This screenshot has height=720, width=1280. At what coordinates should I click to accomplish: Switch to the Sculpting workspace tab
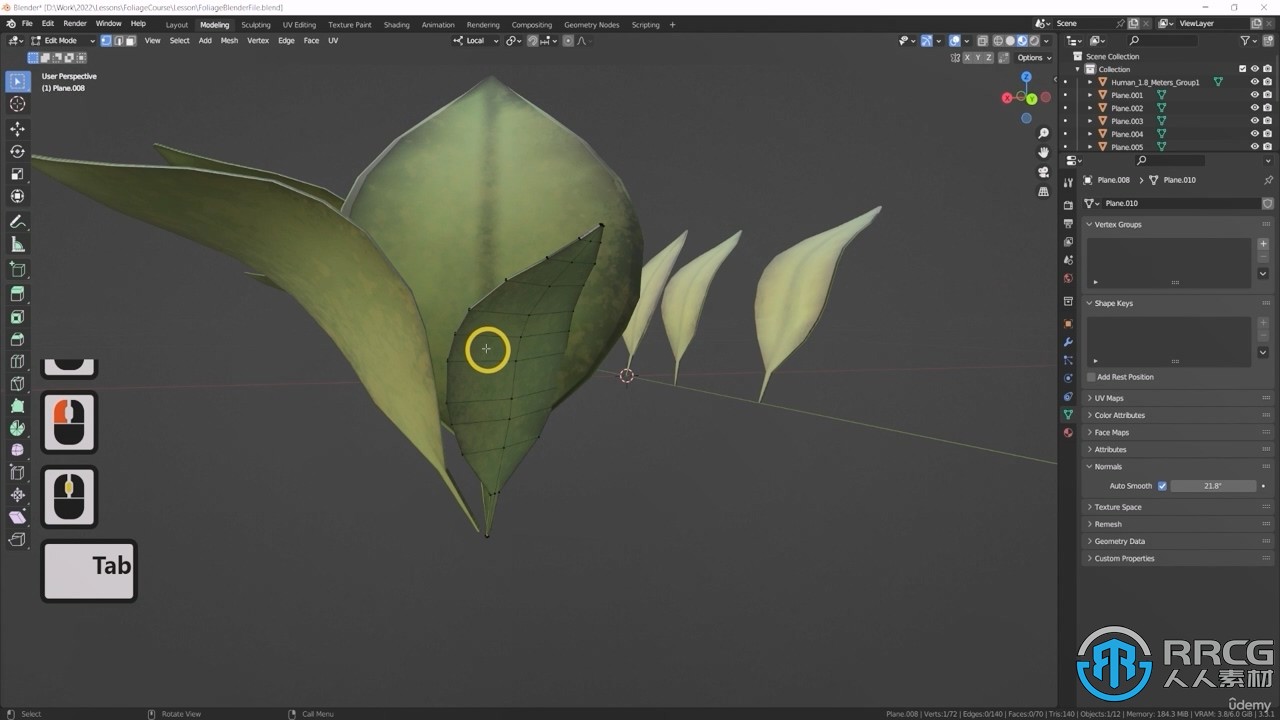click(255, 24)
